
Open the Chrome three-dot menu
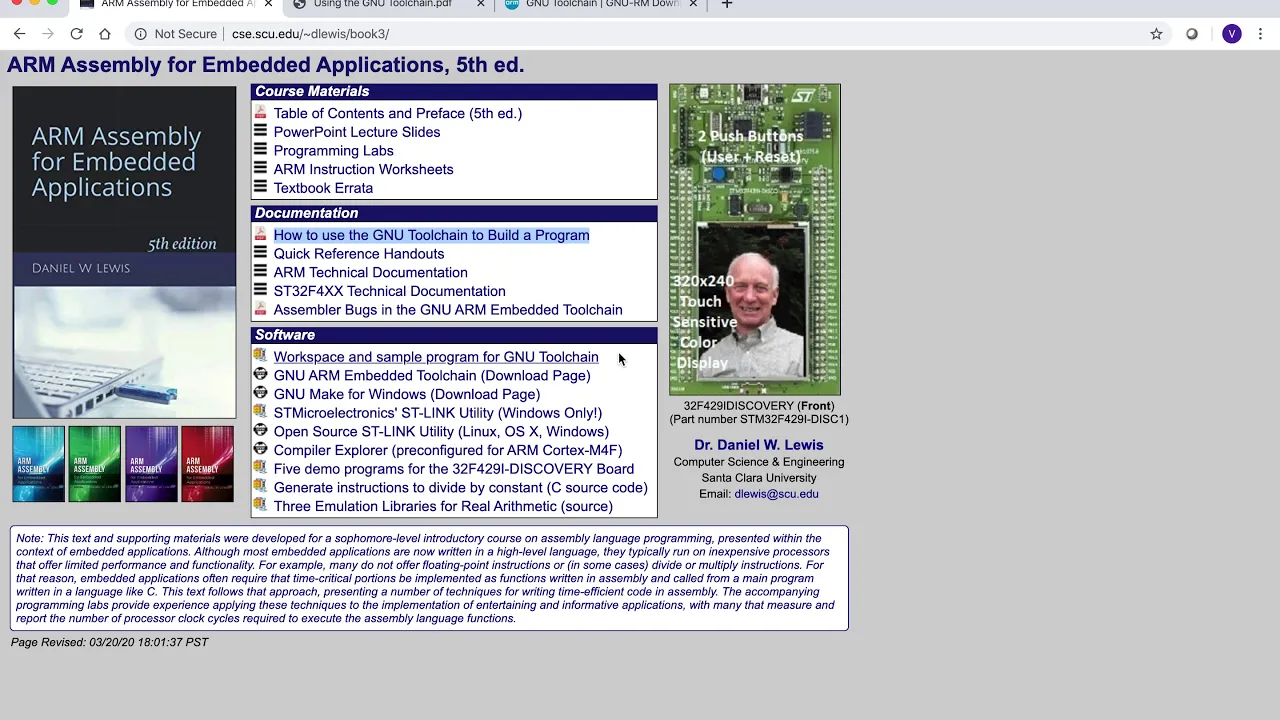pyautogui.click(x=1260, y=34)
